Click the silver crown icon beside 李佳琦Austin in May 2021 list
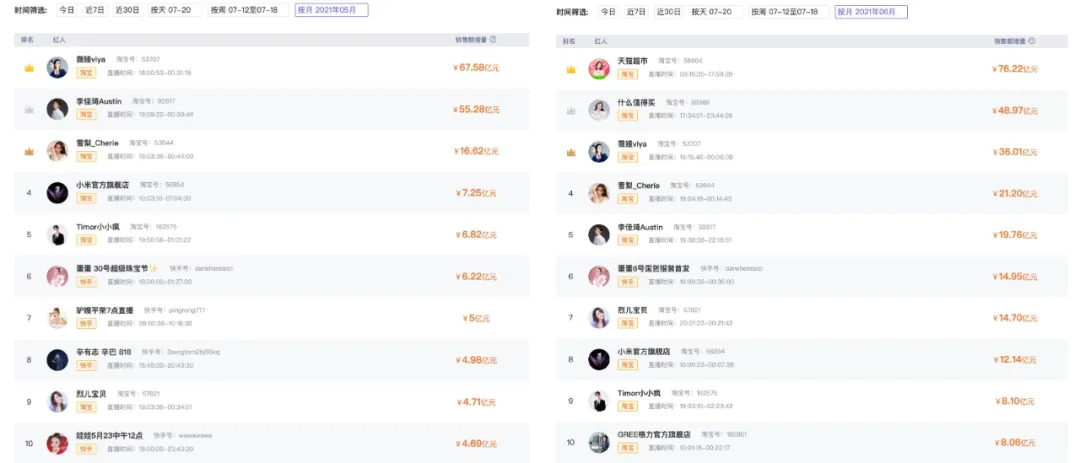This screenshot has height=463, width=1080. pos(29,110)
